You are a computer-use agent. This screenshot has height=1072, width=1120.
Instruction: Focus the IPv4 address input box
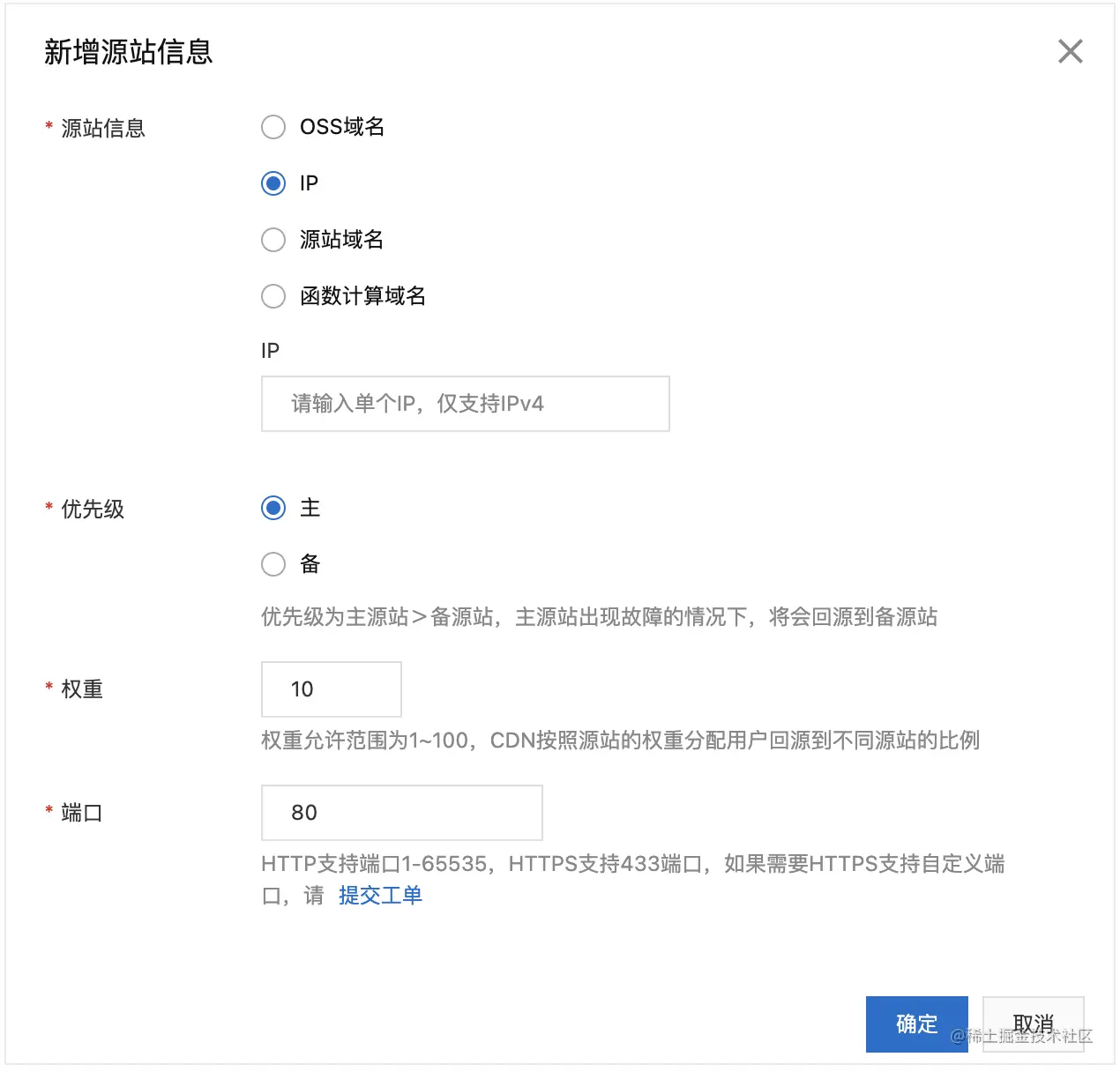click(x=466, y=404)
